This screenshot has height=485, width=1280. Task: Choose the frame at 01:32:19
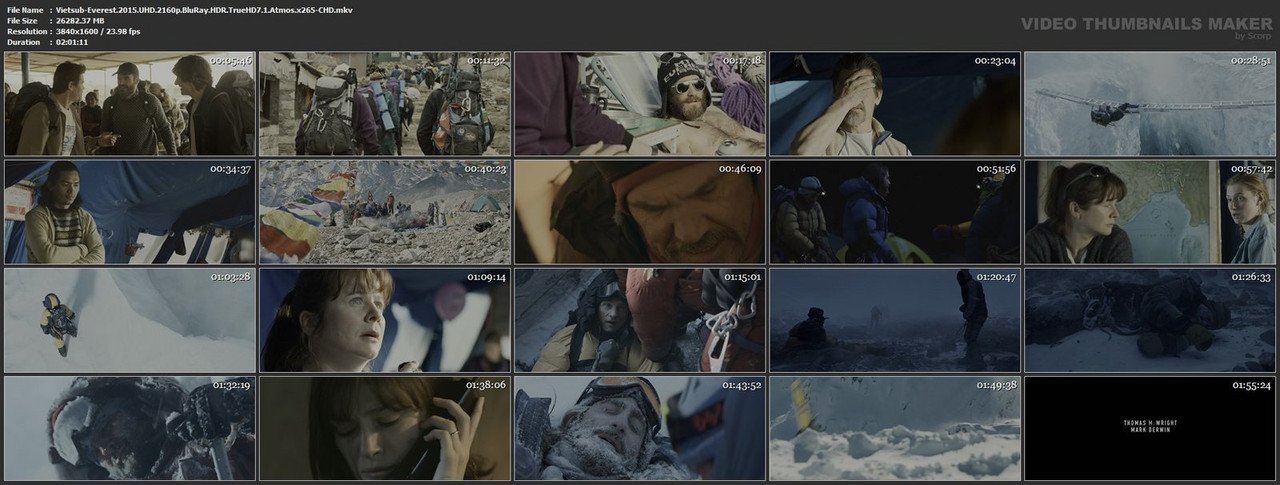pos(129,428)
